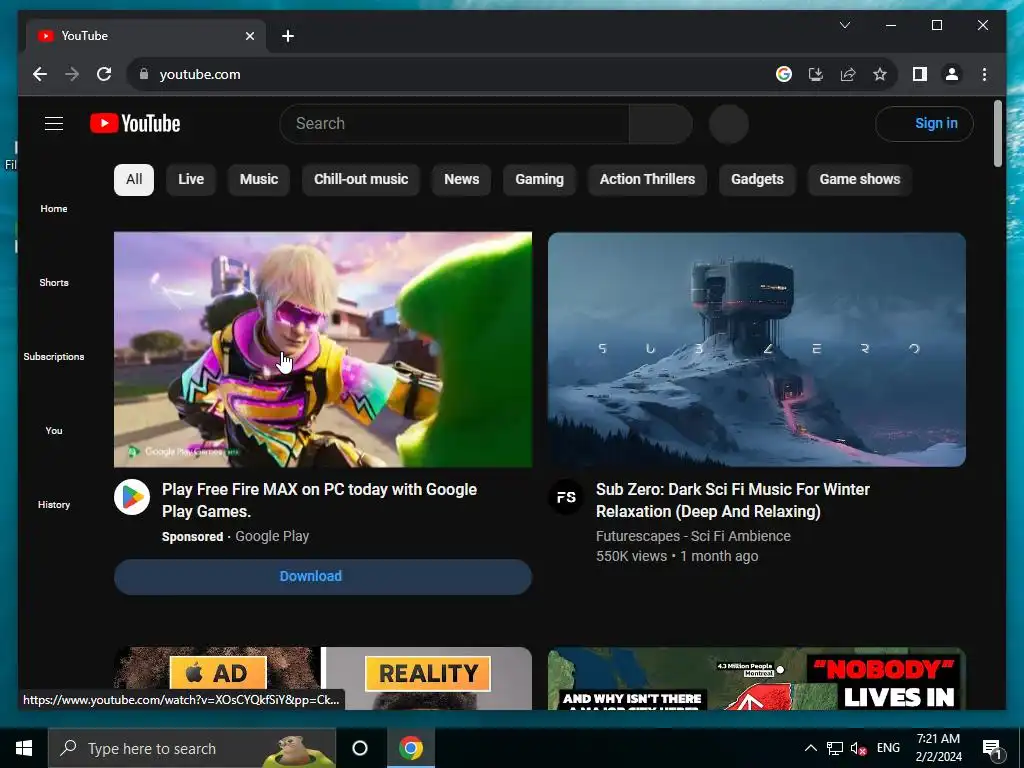1024x768 pixels.
Task: Click the YouTube logo
Action: tap(135, 123)
